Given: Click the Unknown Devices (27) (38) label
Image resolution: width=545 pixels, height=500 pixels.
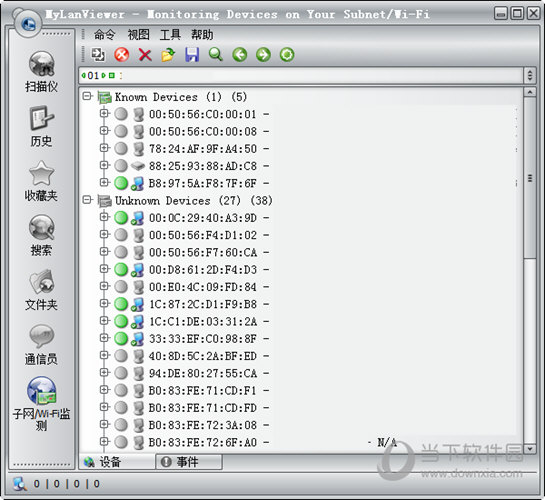Looking at the screenshot, I should pos(194,200).
